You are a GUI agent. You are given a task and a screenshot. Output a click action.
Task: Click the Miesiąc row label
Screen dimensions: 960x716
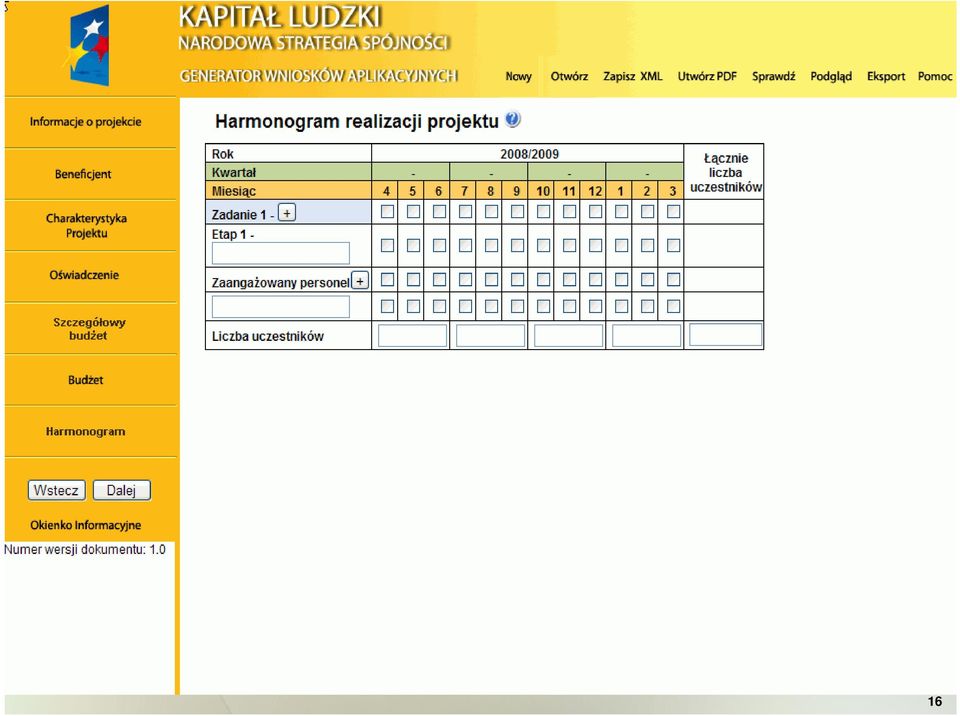point(234,191)
